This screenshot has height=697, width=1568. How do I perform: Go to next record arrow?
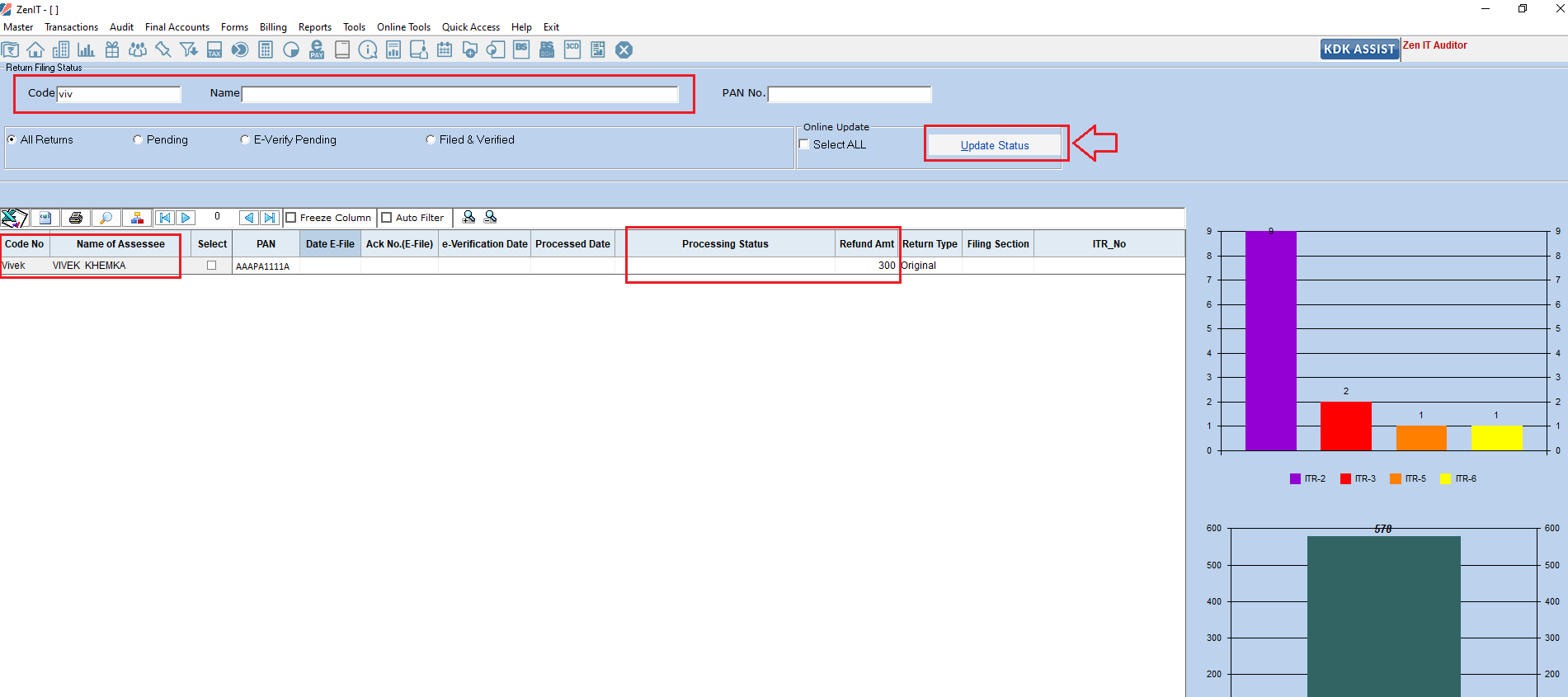(x=186, y=218)
